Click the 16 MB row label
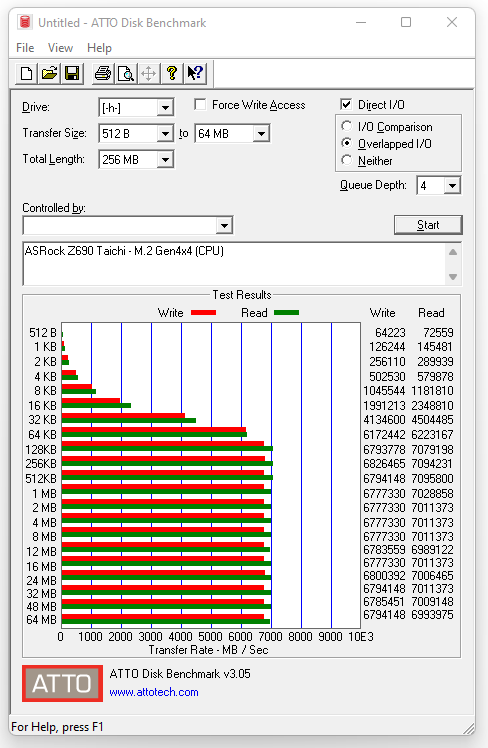488x748 pixels. (42, 566)
